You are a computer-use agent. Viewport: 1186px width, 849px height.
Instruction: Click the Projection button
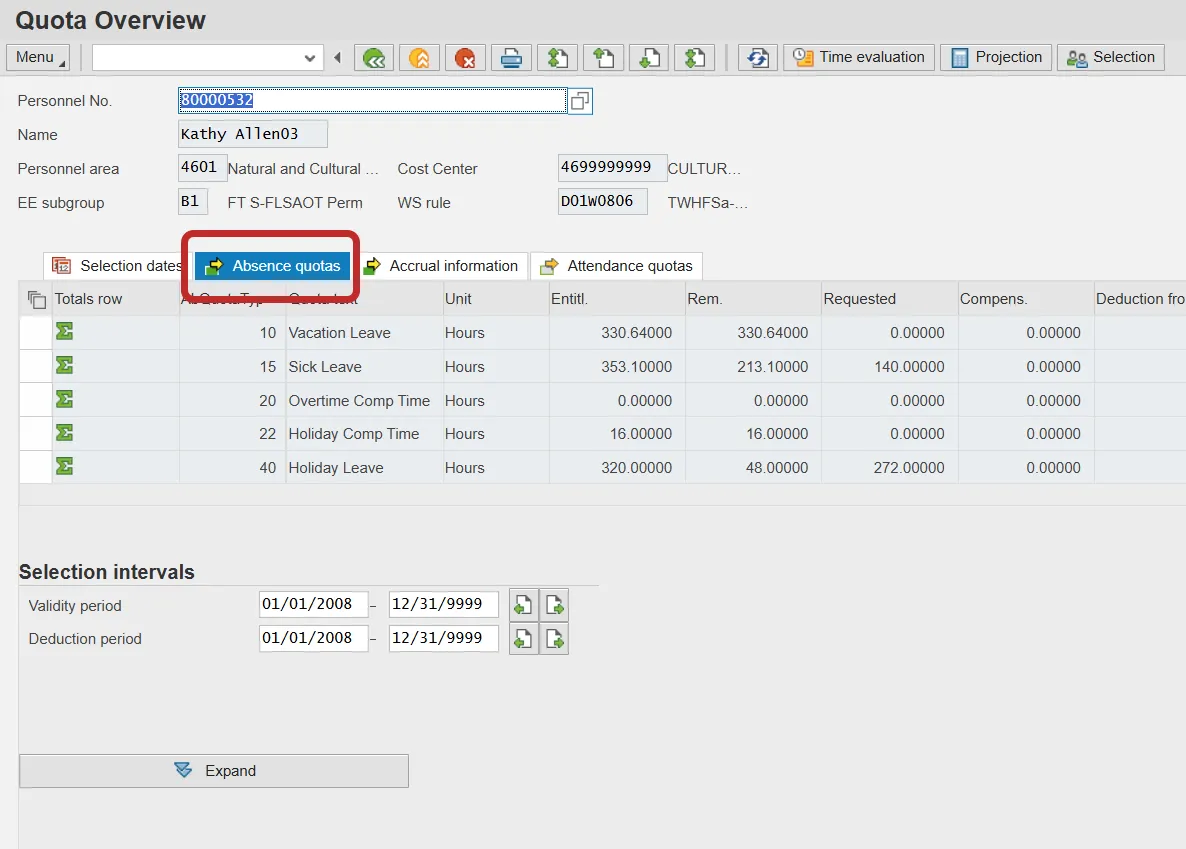coord(997,57)
